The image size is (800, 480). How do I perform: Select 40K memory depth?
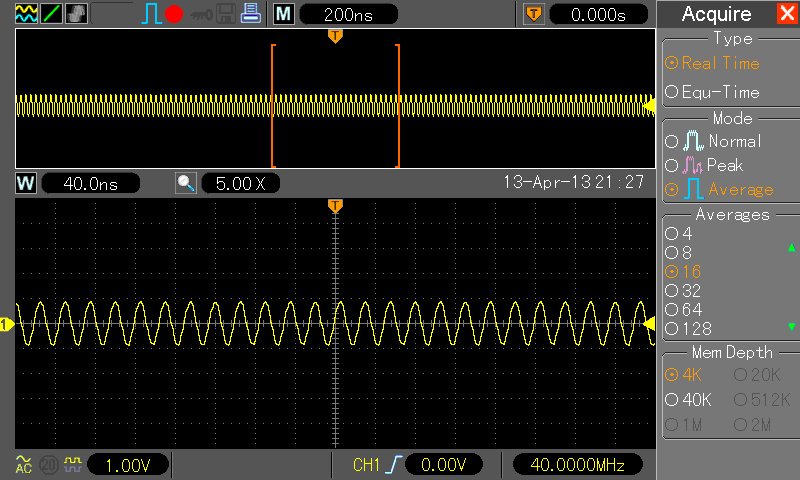(x=688, y=399)
